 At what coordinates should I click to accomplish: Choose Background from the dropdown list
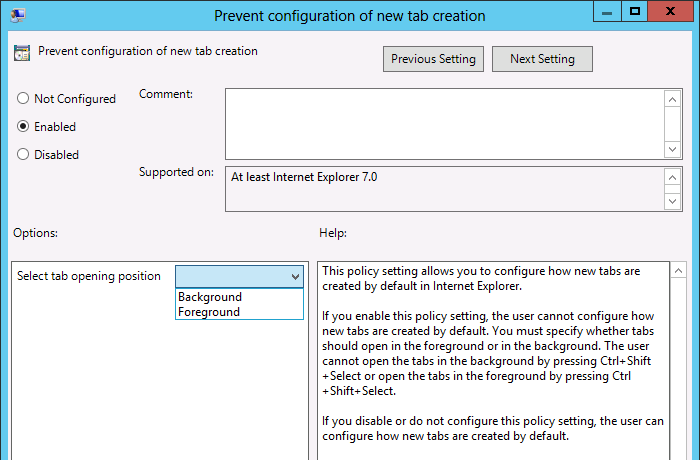coord(210,297)
